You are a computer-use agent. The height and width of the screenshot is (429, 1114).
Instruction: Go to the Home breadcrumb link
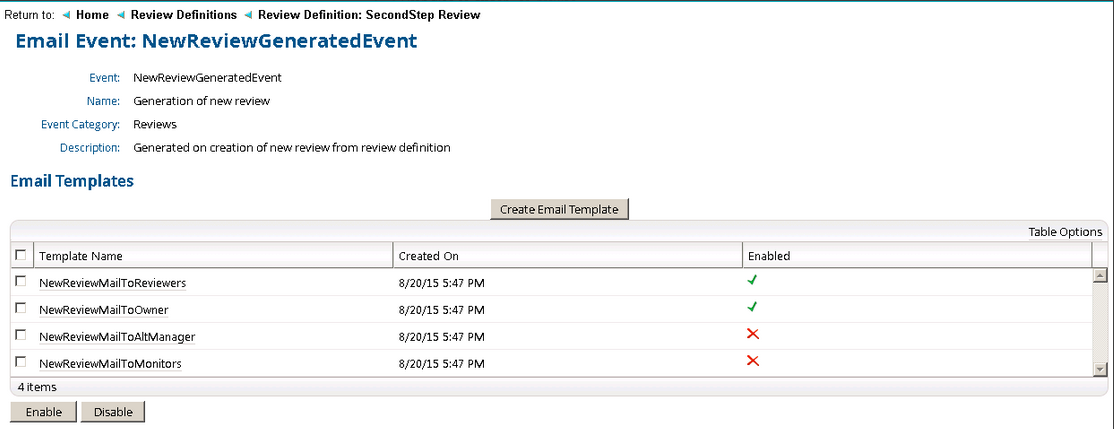click(x=92, y=15)
